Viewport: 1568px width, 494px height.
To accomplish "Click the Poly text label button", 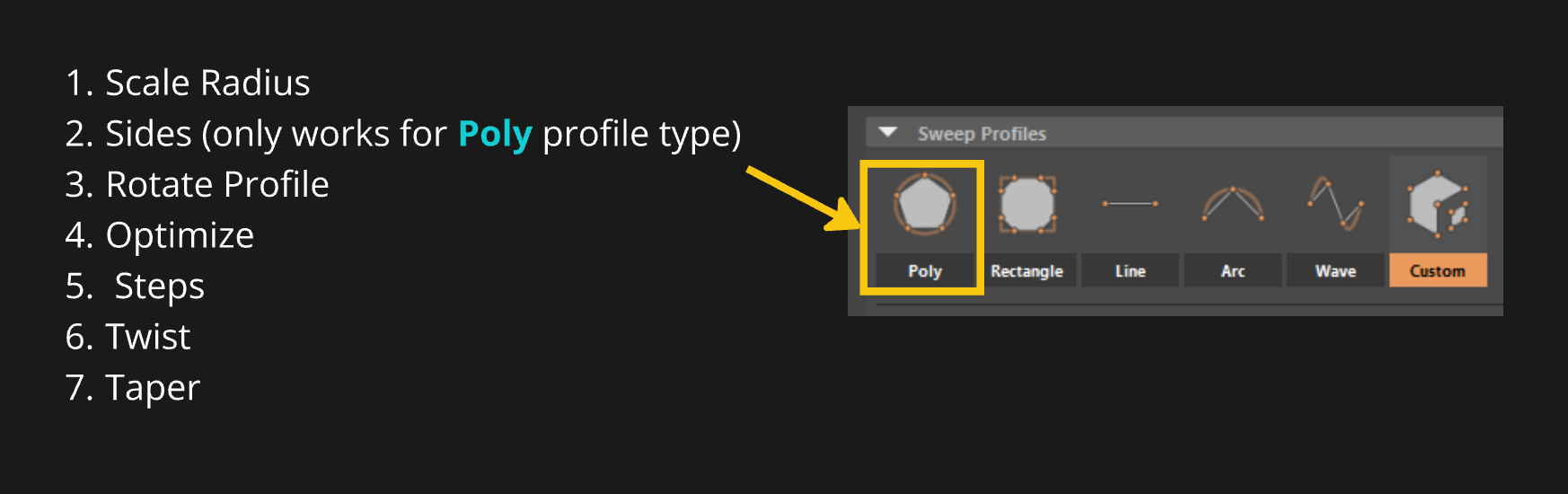I will tap(924, 270).
